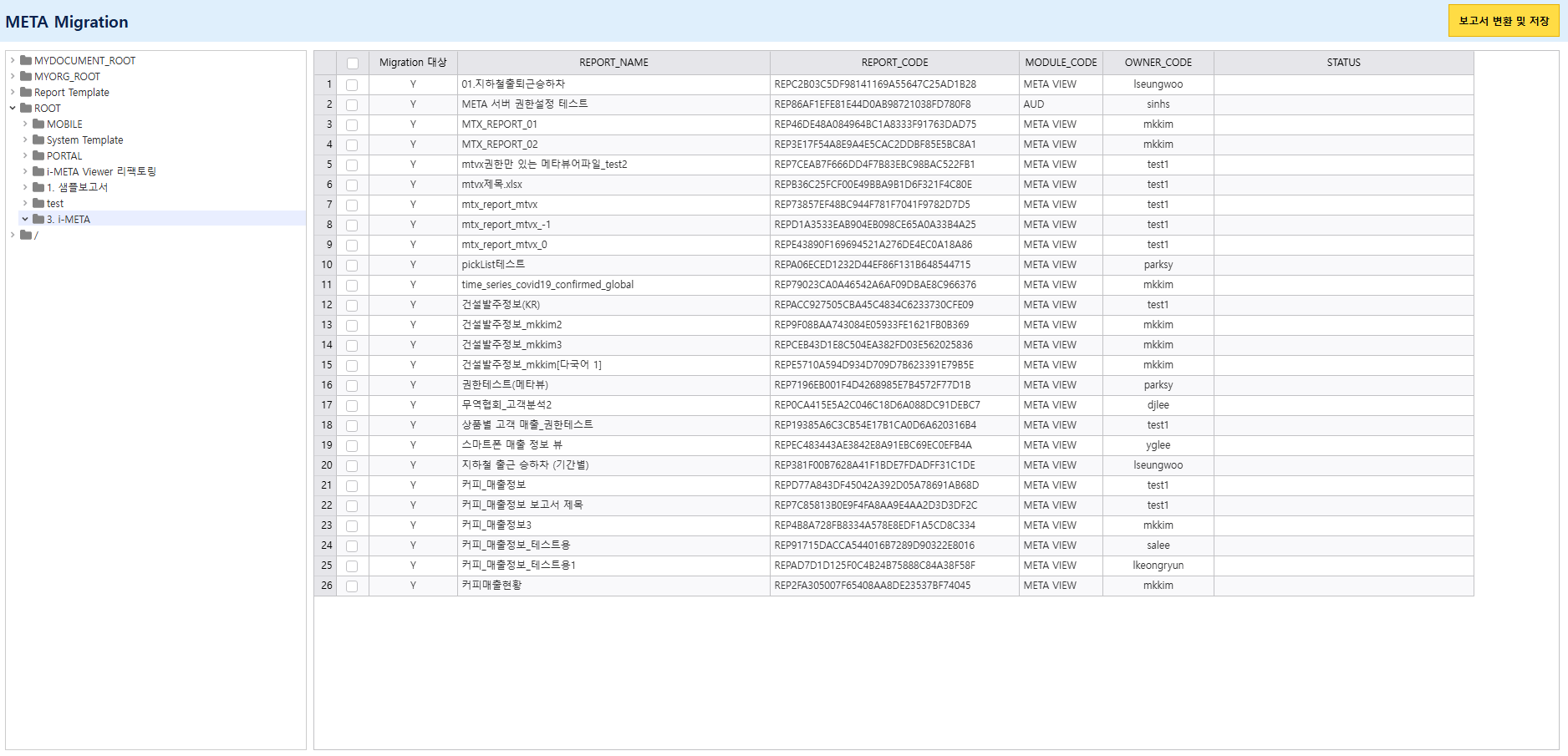The image size is (1568, 756).
Task: Click the Report Template folder icon
Action: (26, 92)
